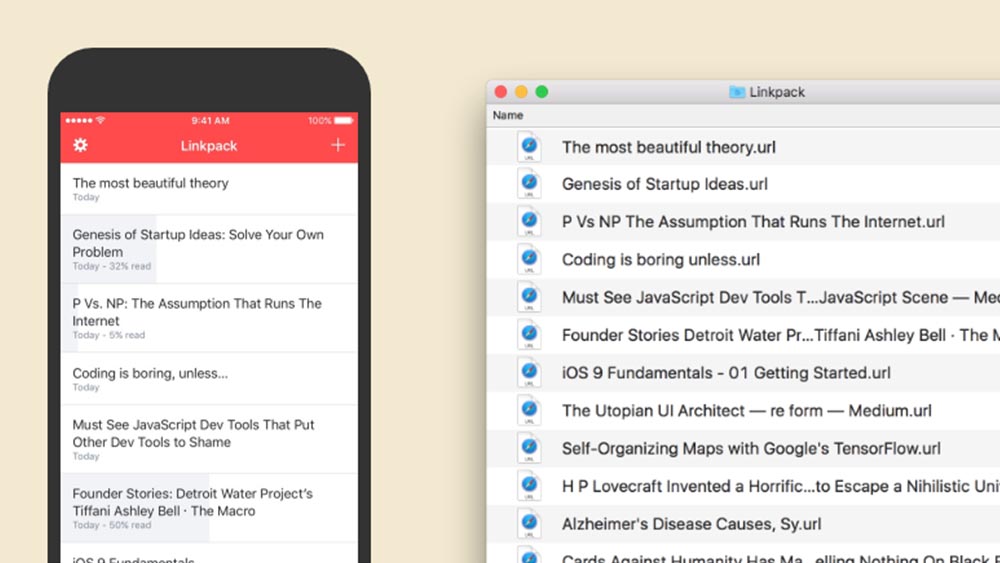Select Self-Organizing Maps with Google's TensorFlow.url

(750, 449)
